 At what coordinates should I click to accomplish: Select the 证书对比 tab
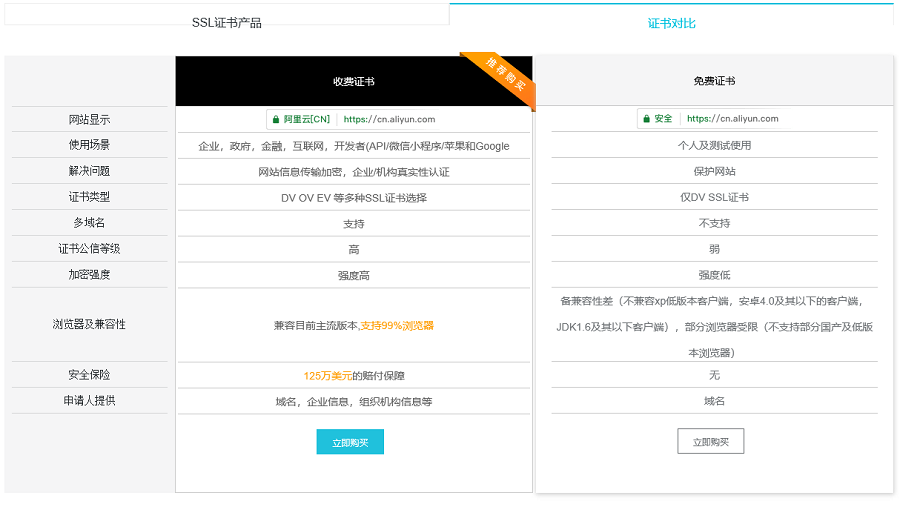point(672,23)
